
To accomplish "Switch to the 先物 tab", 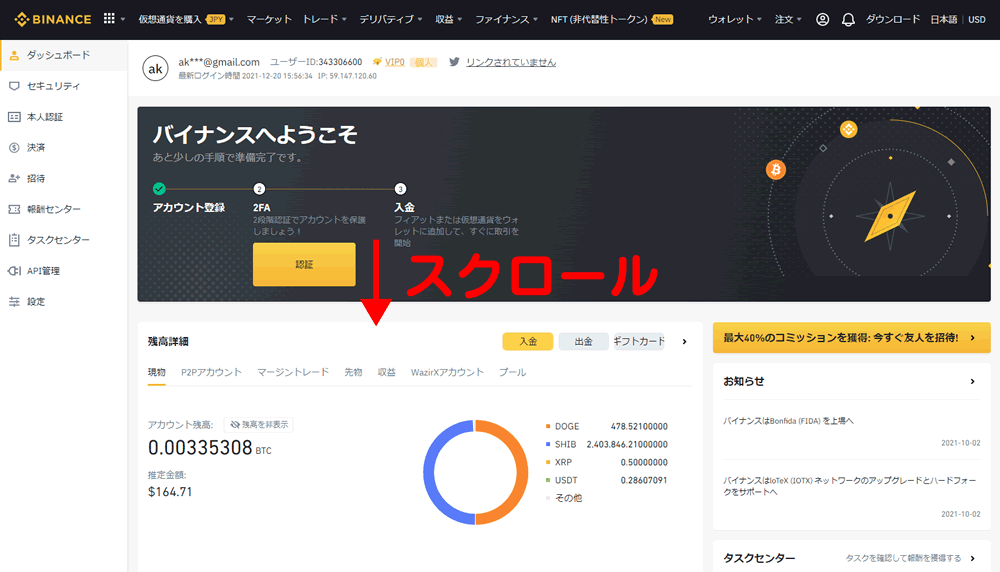I will [353, 372].
